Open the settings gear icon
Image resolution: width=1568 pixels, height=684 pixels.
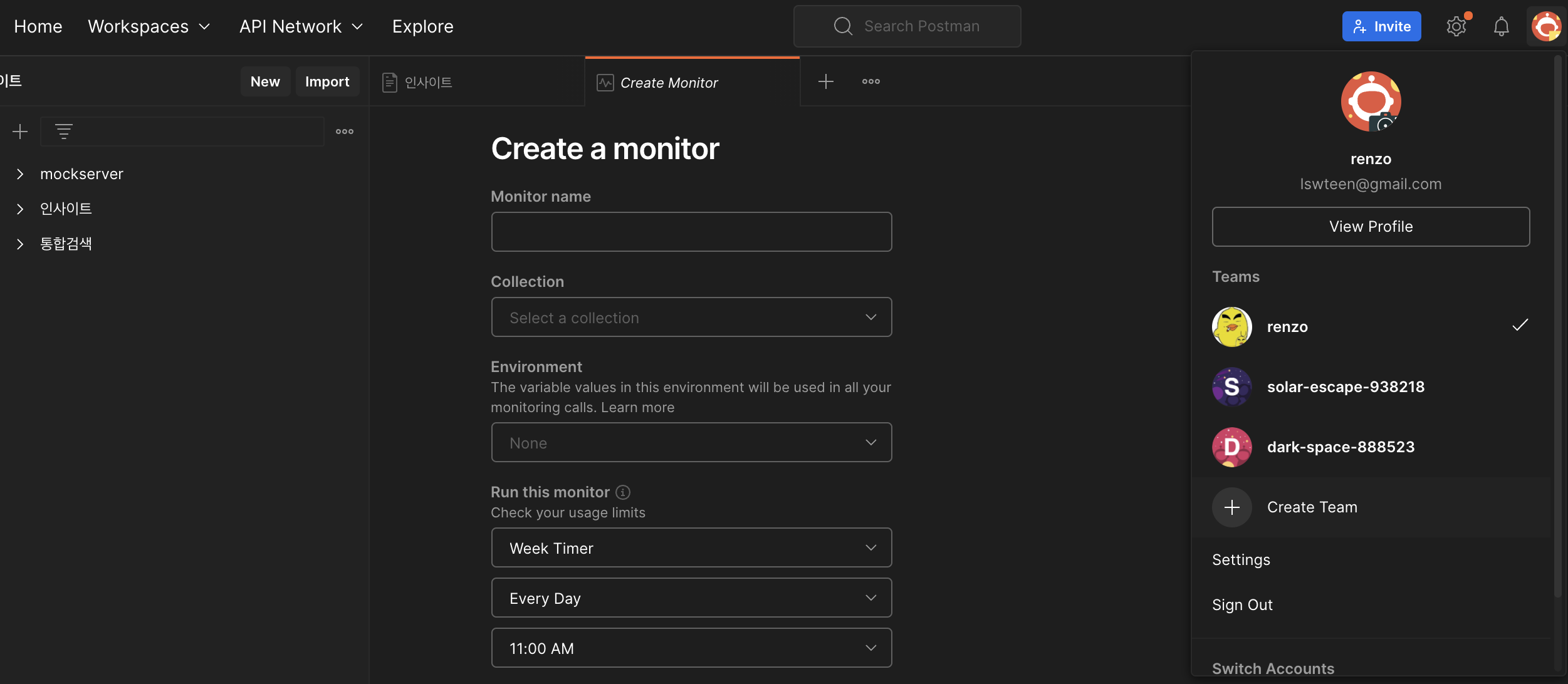tap(1456, 26)
